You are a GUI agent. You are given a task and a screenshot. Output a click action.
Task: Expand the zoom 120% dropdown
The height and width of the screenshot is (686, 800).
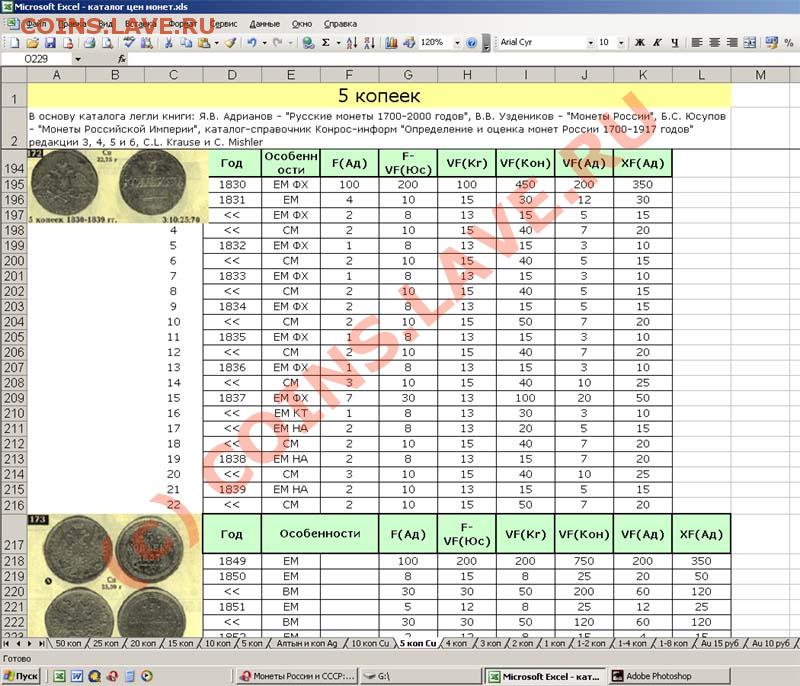457,43
